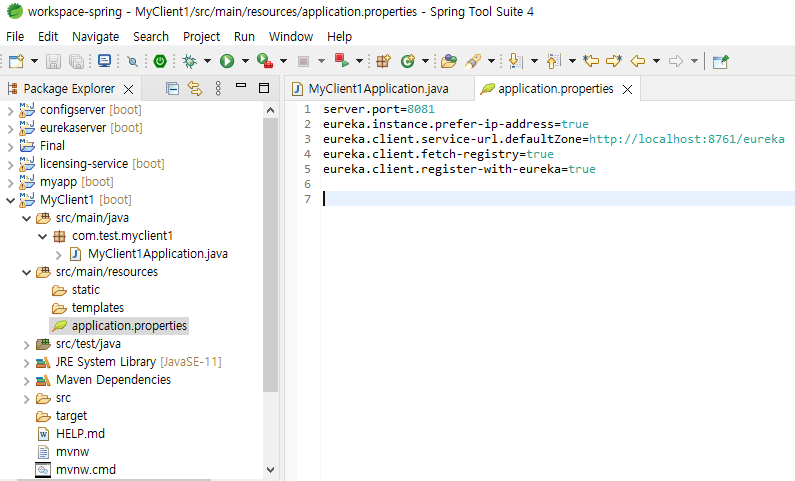Close the application.properties editor tab
Screen dimensions: 795x481
627,90
